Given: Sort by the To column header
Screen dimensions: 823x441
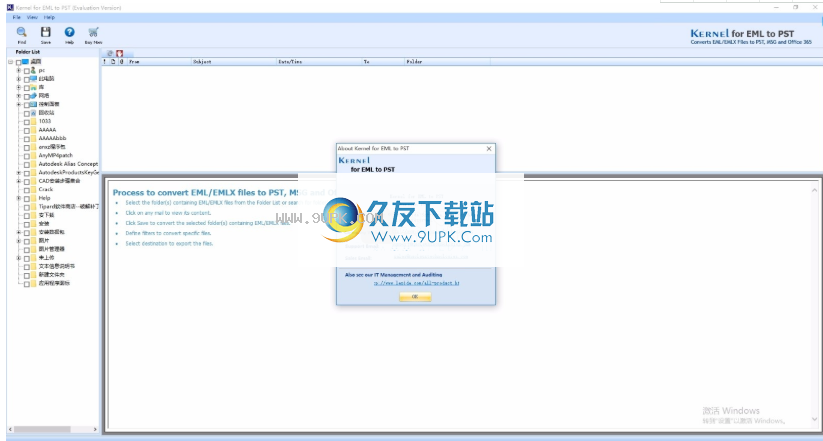Looking at the screenshot, I should 383,61.
